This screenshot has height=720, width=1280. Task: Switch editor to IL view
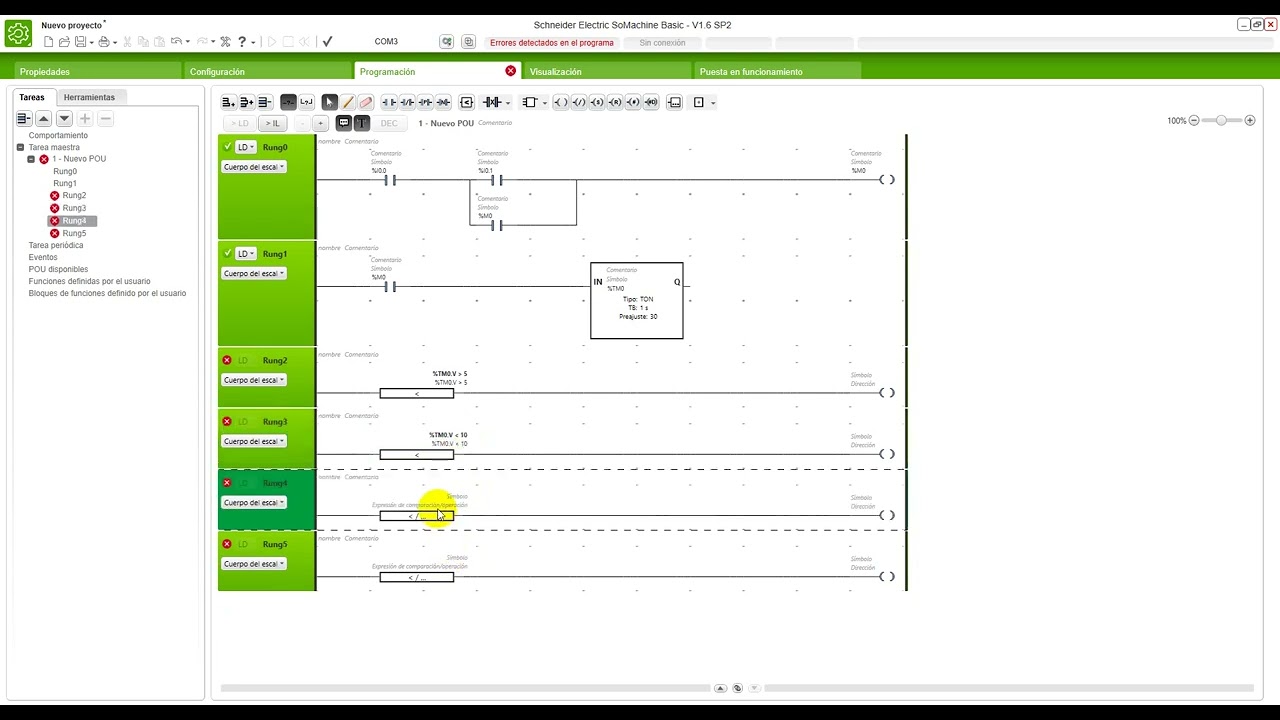(x=272, y=123)
